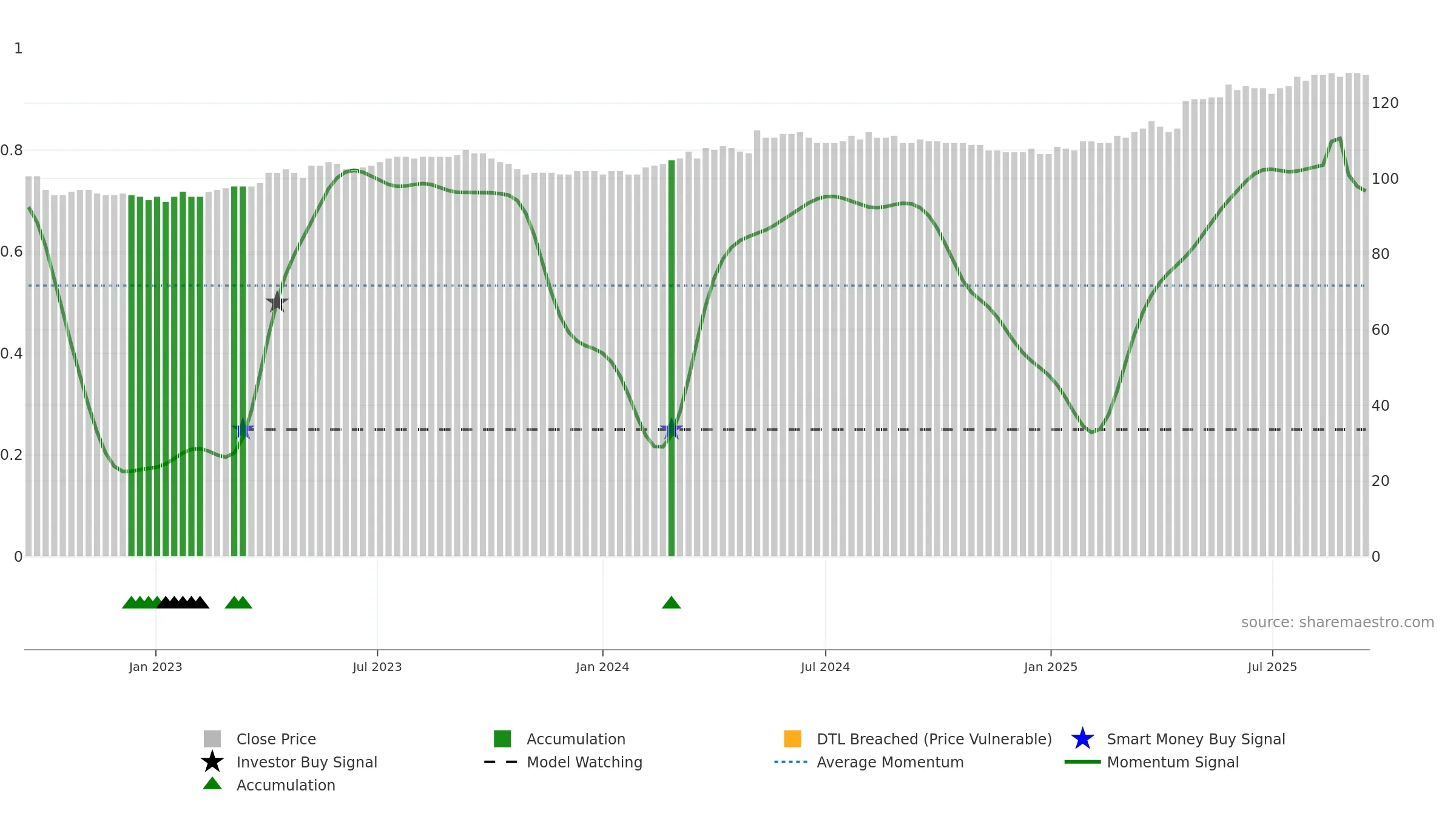Click the blue Smart Money Buy Signal star in legend
The height and width of the screenshot is (819, 1456).
[1082, 739]
